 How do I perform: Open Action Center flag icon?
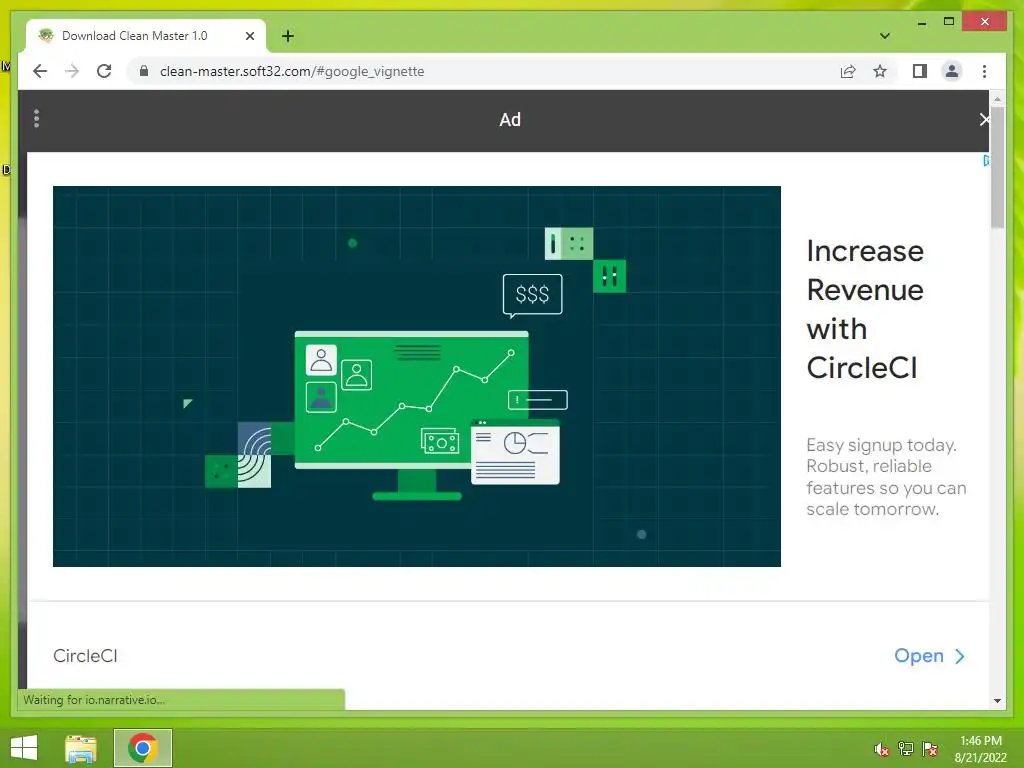tap(930, 749)
